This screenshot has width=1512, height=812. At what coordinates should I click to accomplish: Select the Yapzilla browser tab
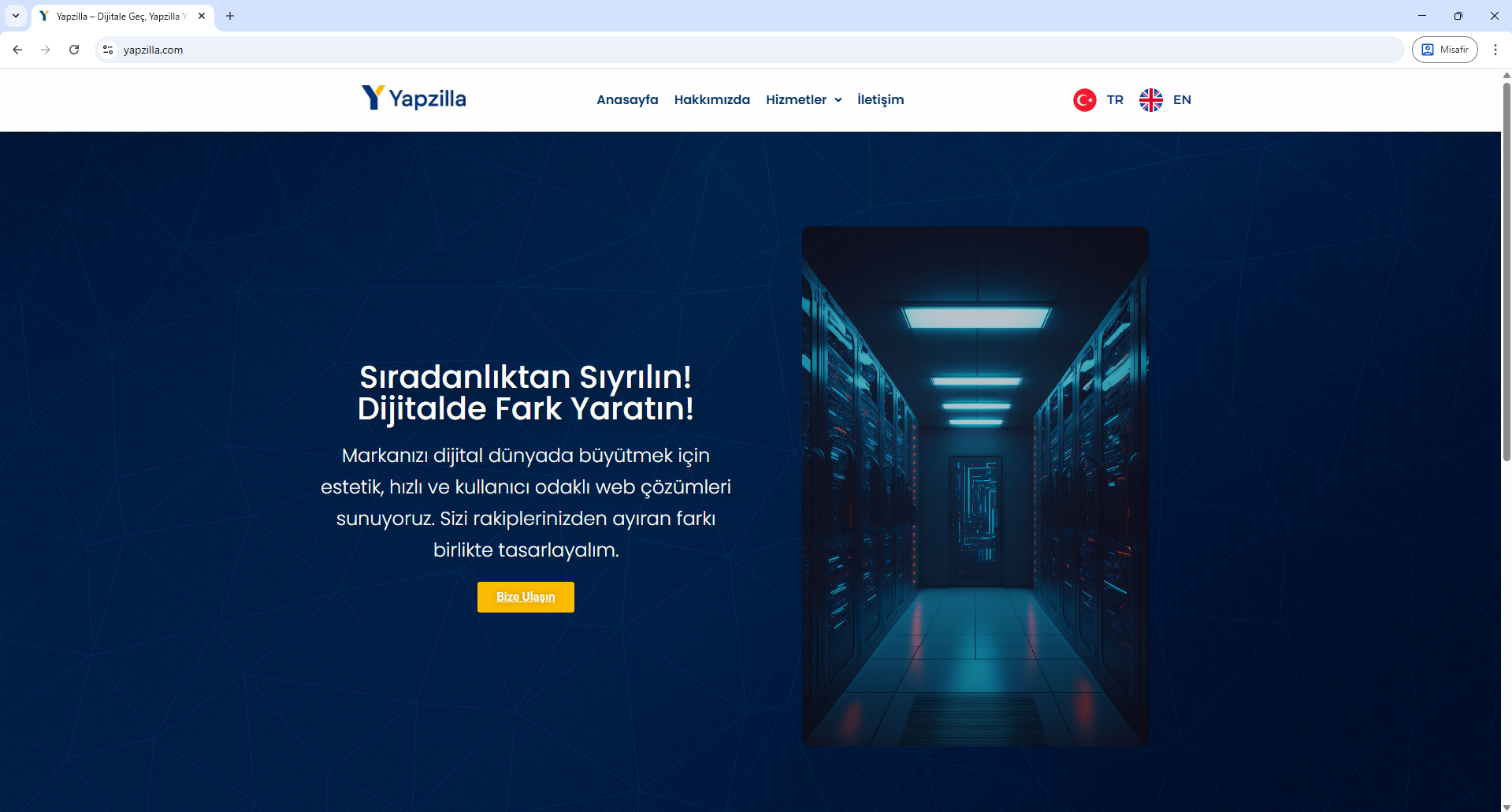click(122, 16)
